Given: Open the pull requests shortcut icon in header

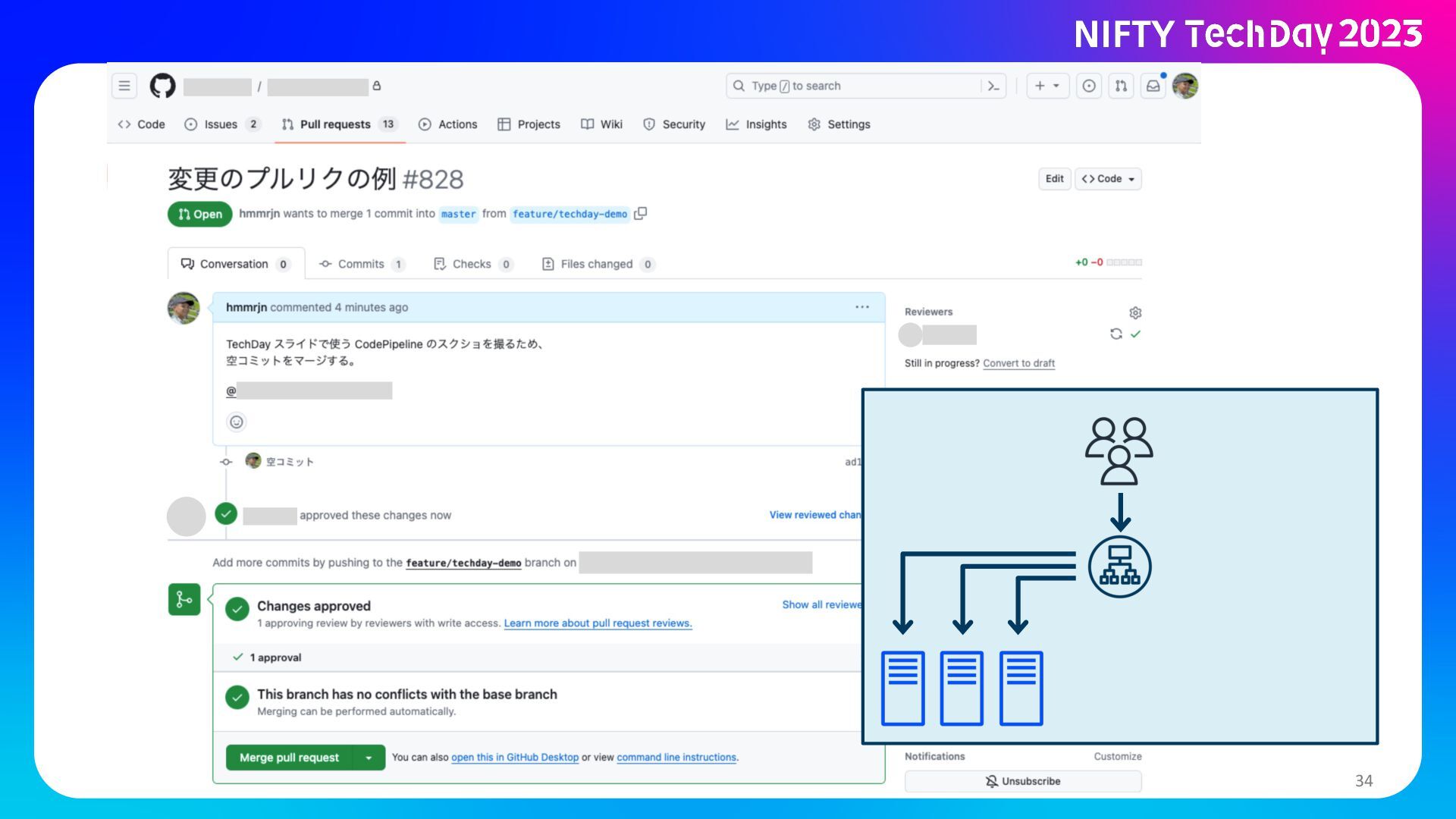Looking at the screenshot, I should (1121, 86).
